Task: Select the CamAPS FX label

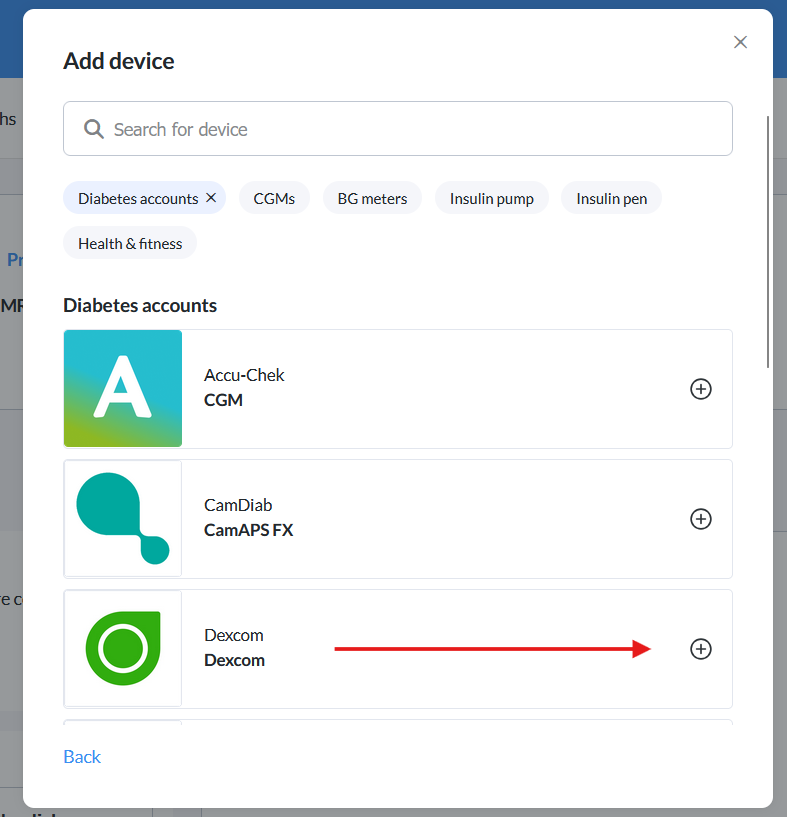Action: [249, 530]
